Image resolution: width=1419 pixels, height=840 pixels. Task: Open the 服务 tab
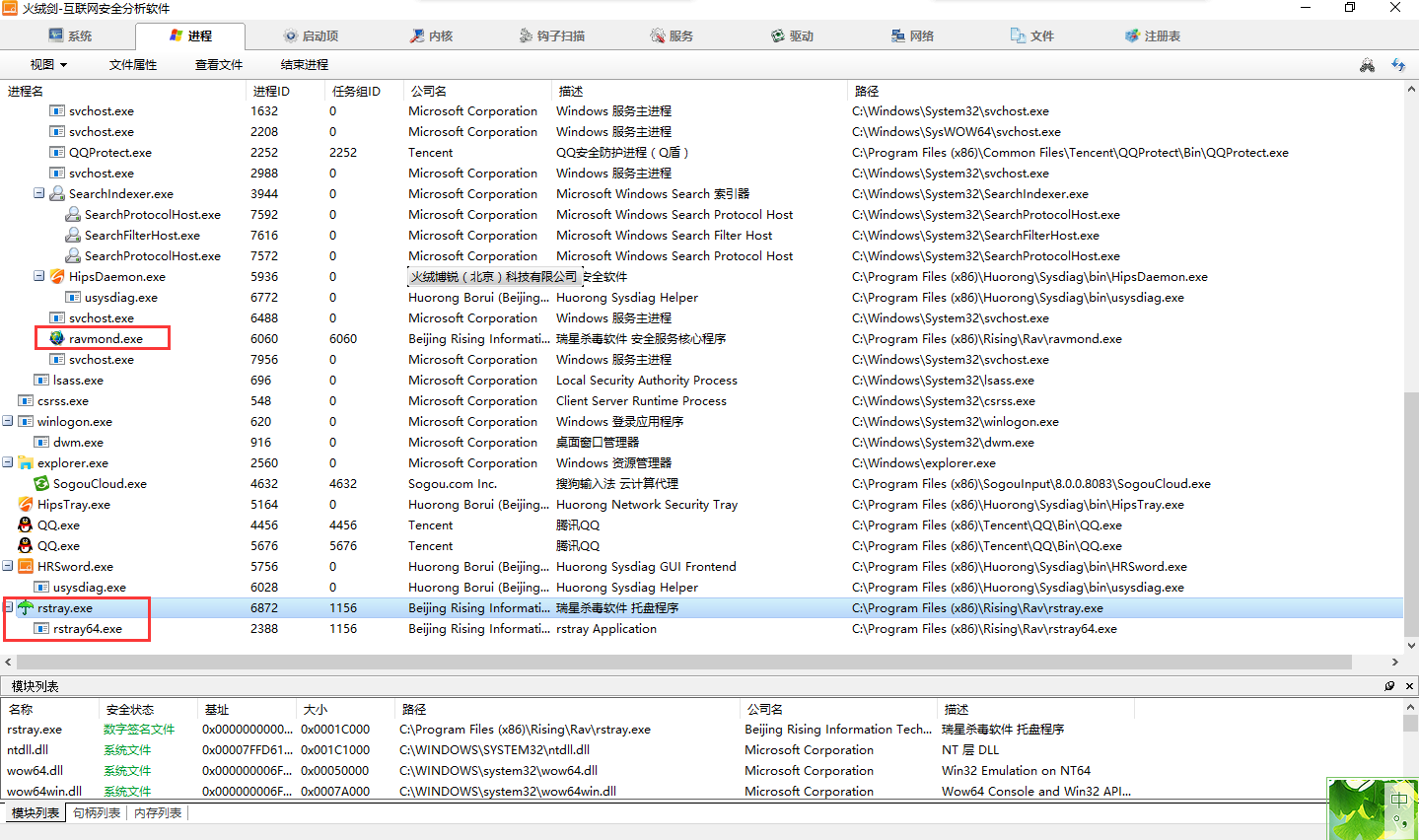[x=672, y=36]
